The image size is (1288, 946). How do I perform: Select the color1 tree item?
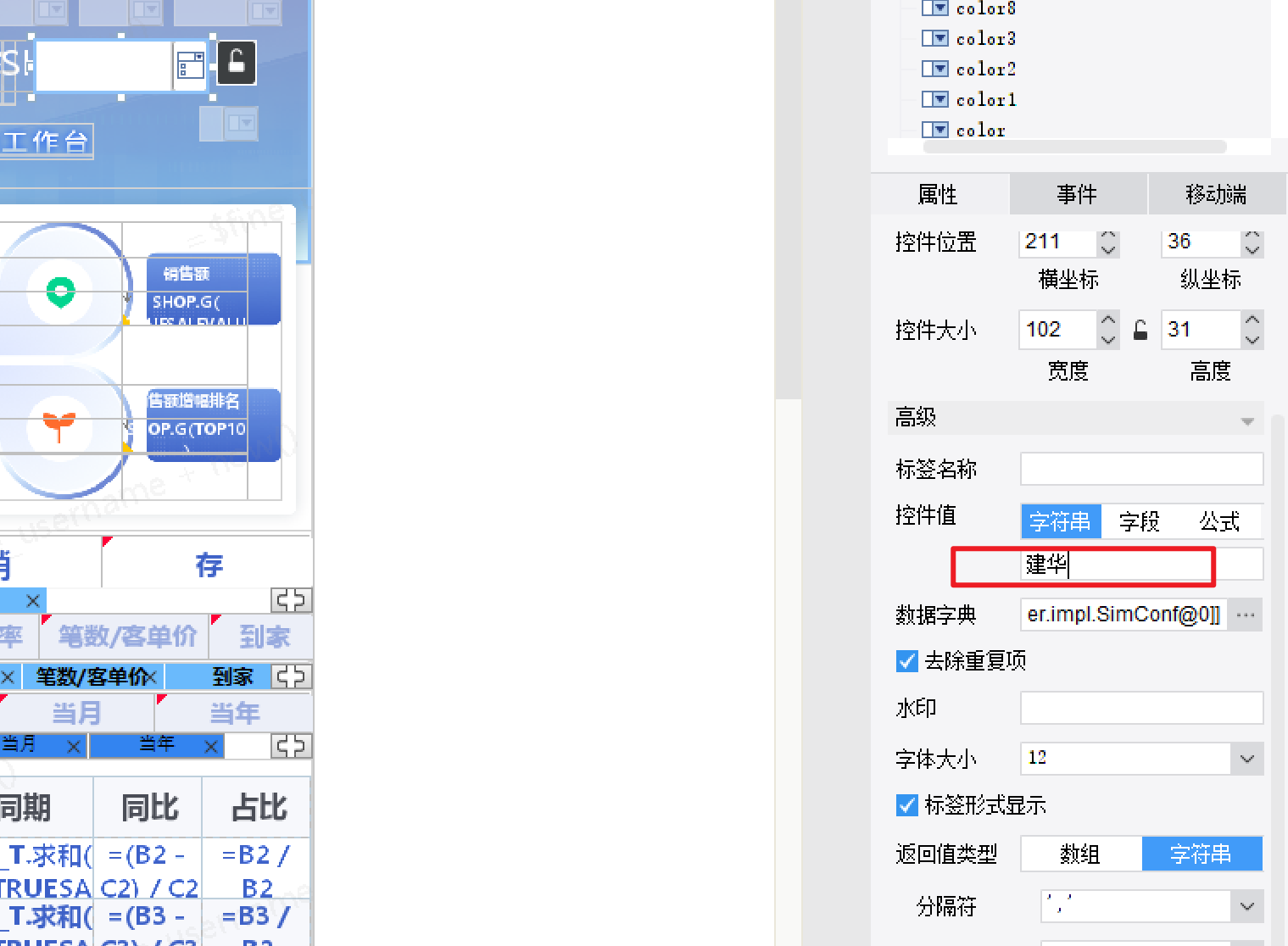tap(985, 99)
